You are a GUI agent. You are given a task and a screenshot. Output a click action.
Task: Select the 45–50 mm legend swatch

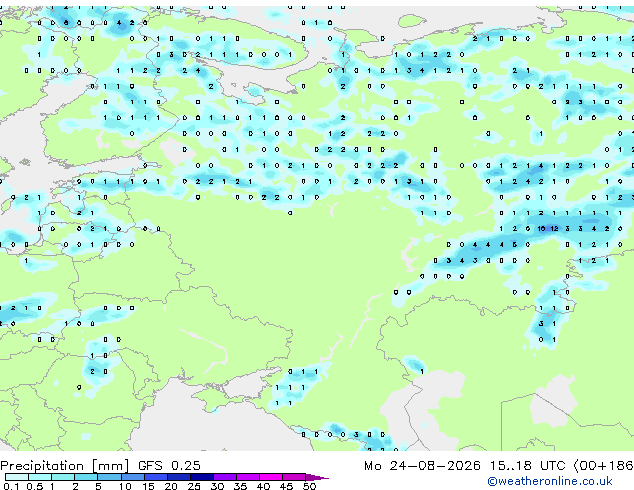294,477
